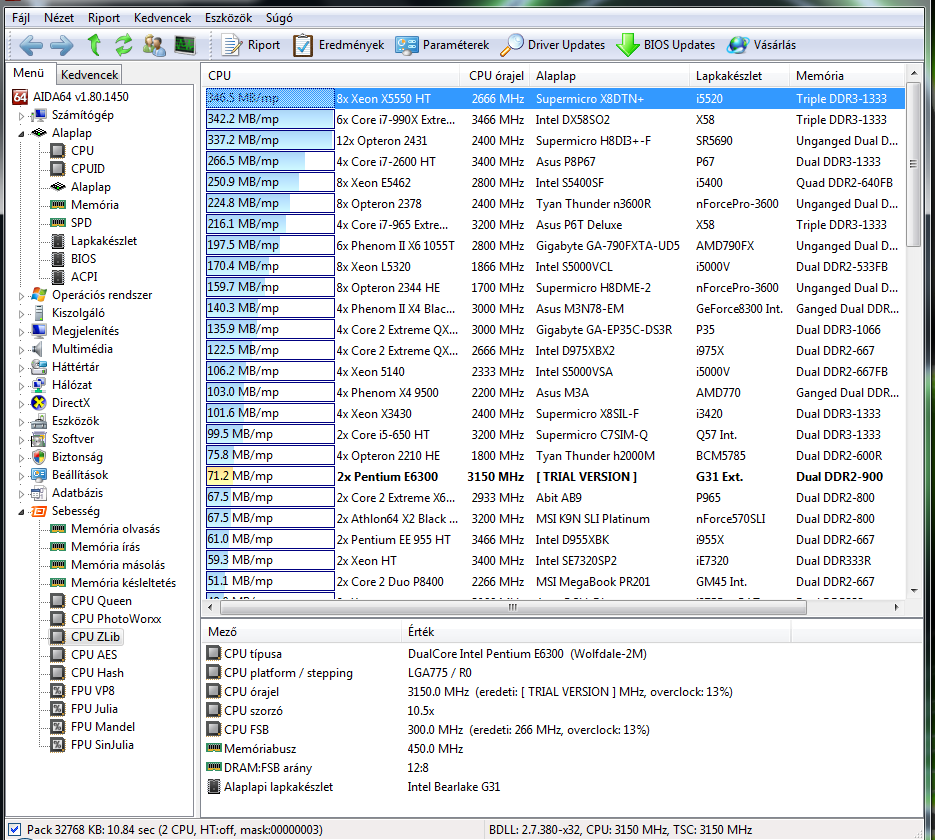Switch to the Kedvencek tab
Image resolution: width=935 pixels, height=840 pixels.
click(89, 75)
